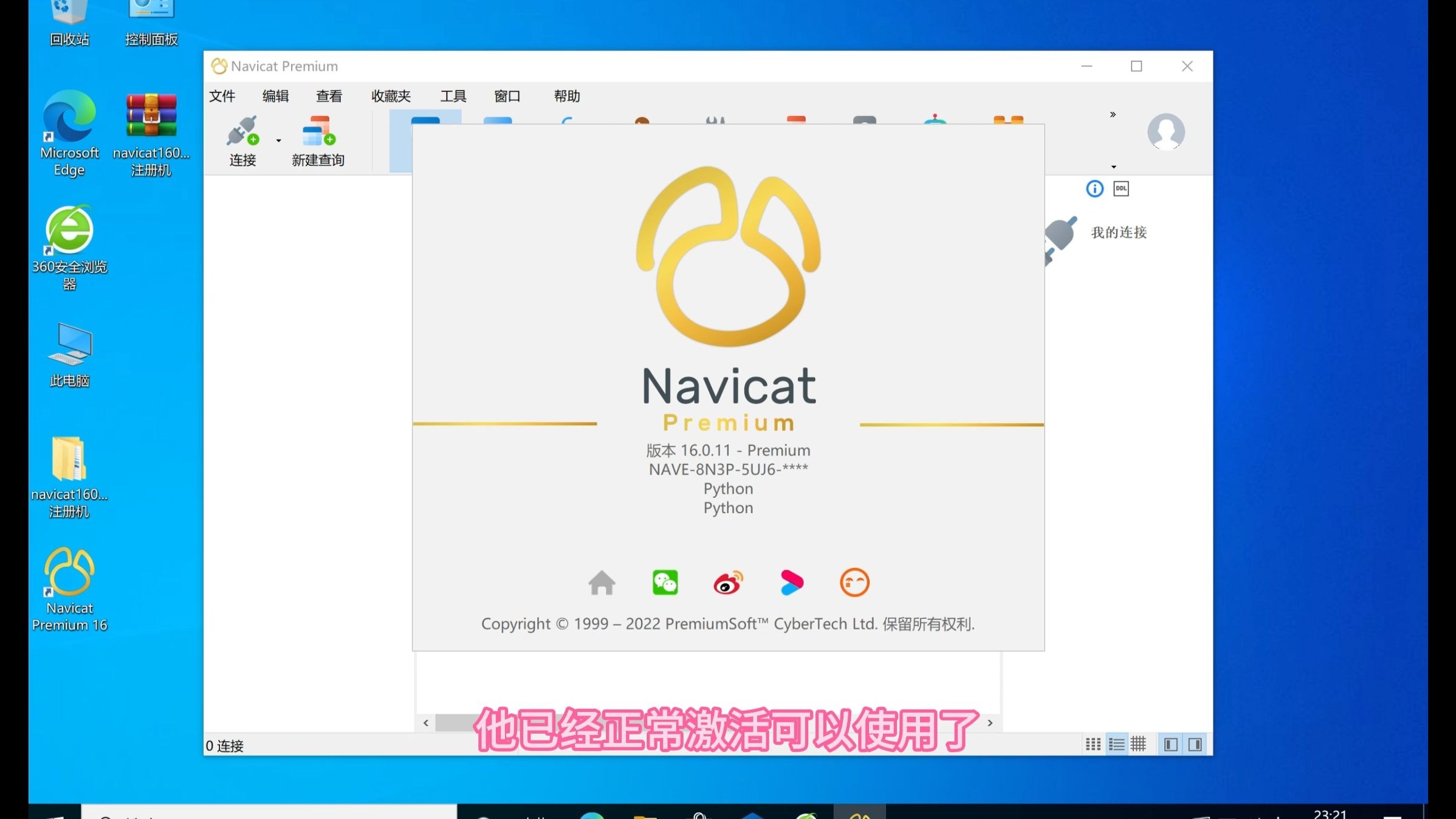Select Navicat Premium 16 desktop shortcut

69,590
